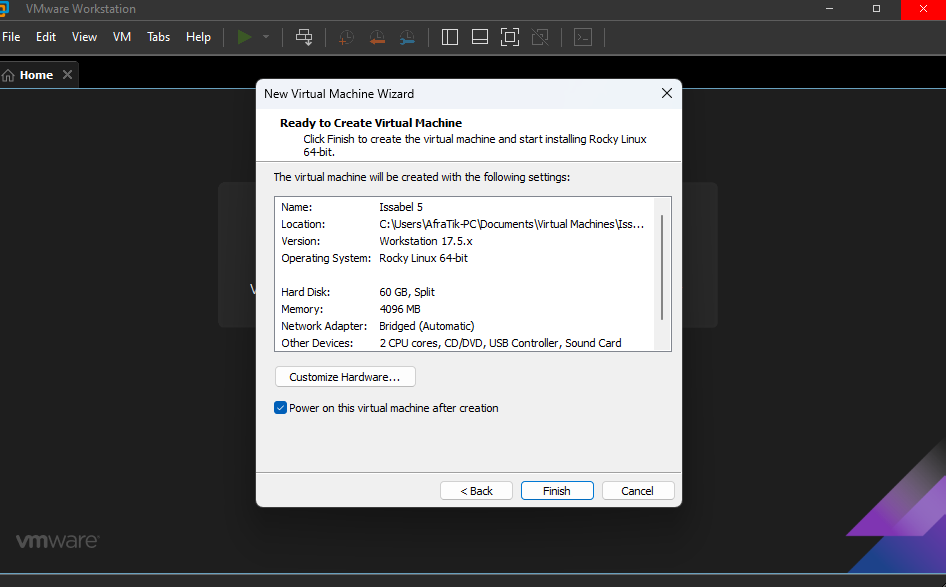
Task: Click the Customize Hardware button
Action: [x=345, y=377]
